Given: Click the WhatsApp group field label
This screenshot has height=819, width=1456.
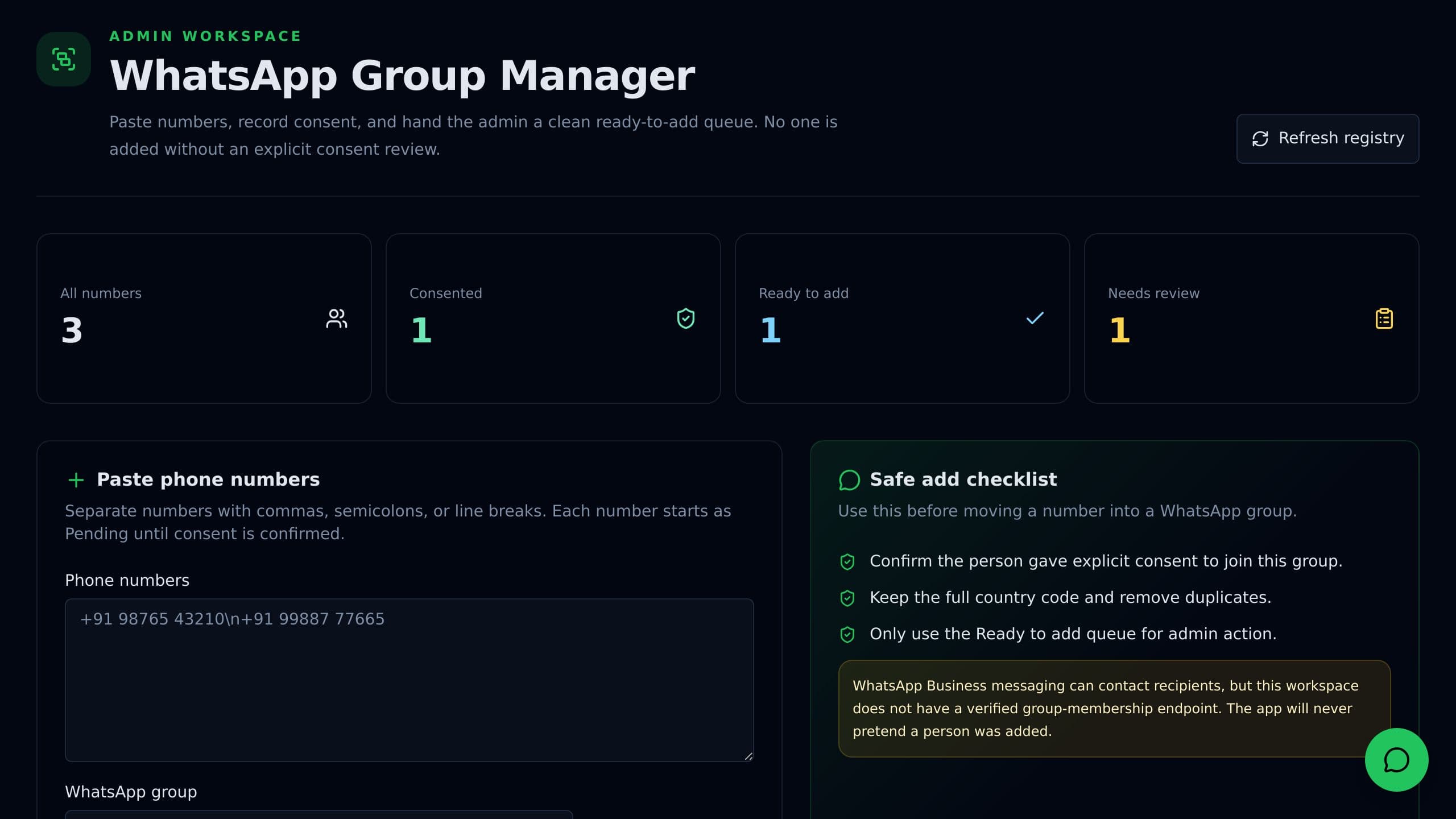Looking at the screenshot, I should coord(131,792).
